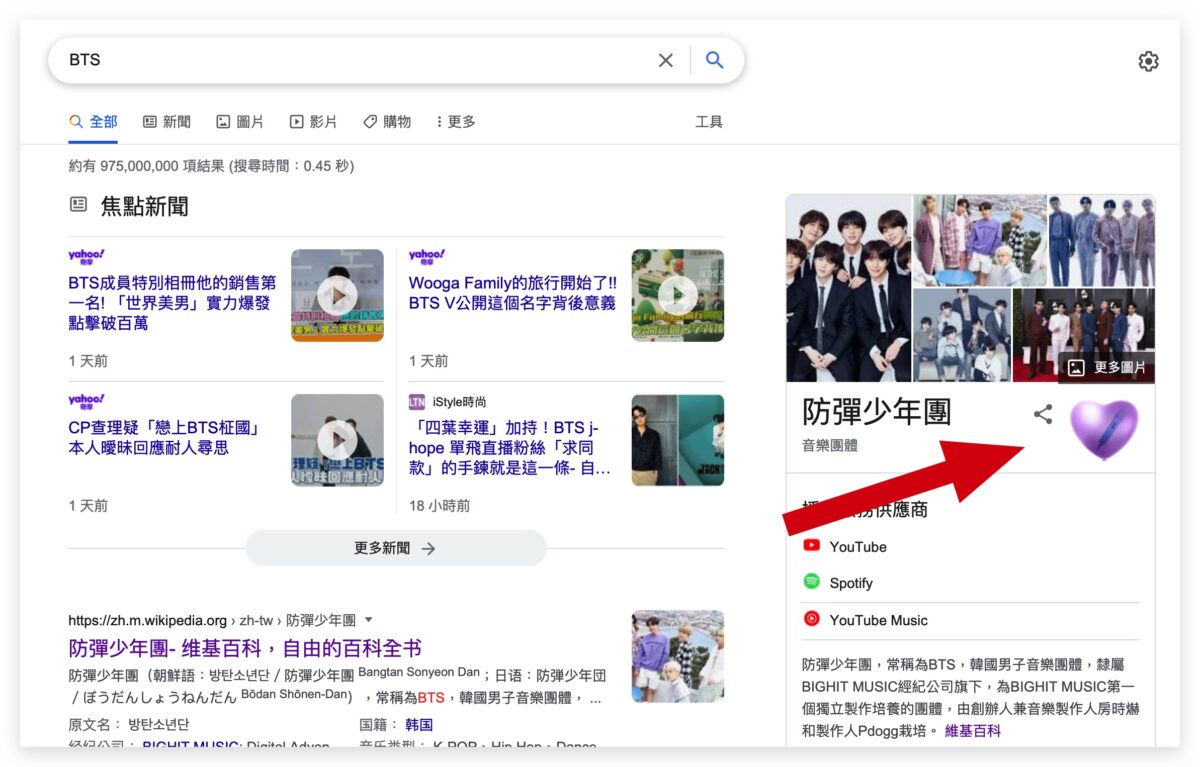Screen dimensions: 1200x767
Task: Clear the BTS search query
Action: tap(665, 60)
